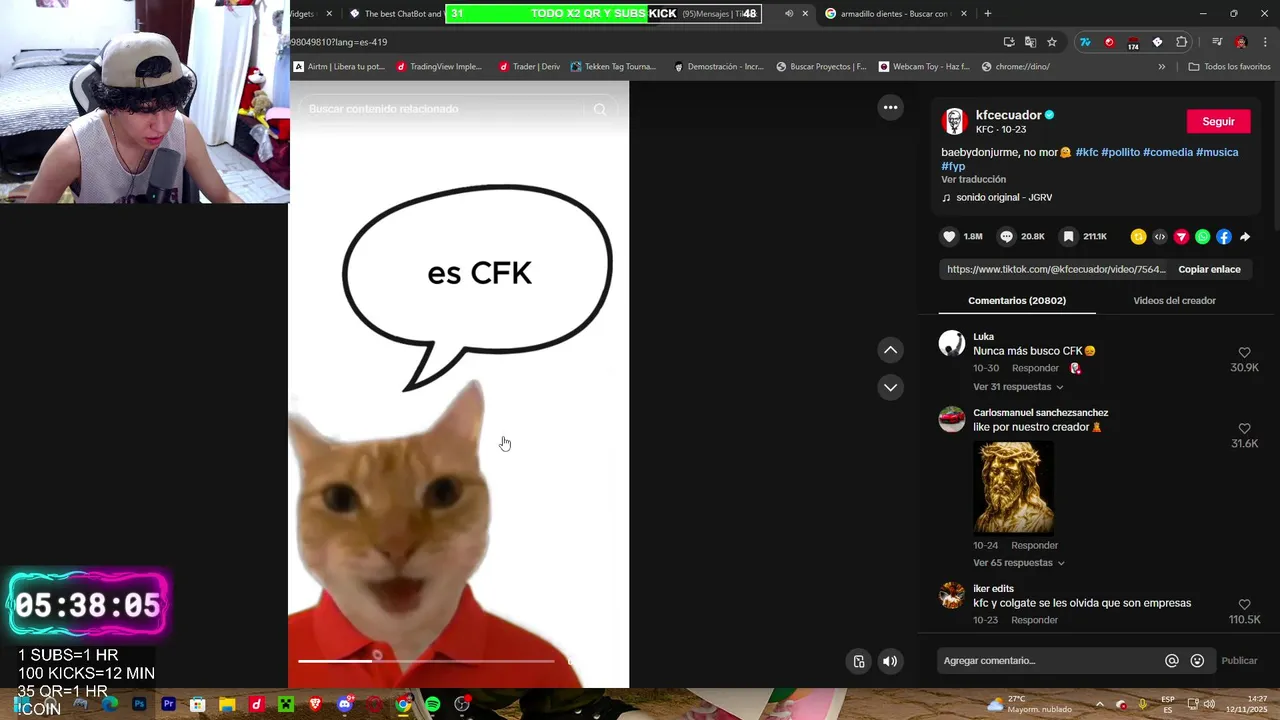The width and height of the screenshot is (1280, 720).
Task: Copy the video link with Copiar enlace
Action: tap(1209, 269)
